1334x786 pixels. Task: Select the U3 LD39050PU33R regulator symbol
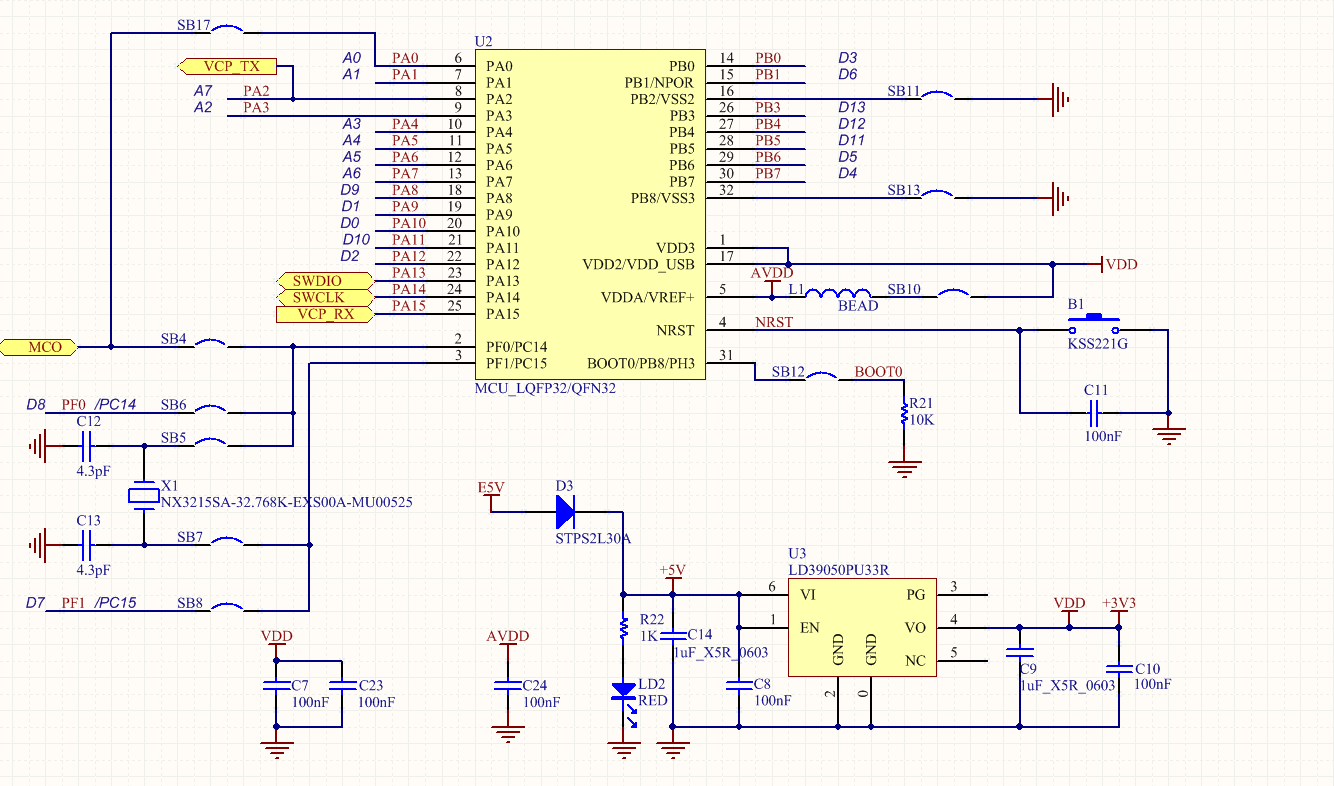tap(862, 627)
